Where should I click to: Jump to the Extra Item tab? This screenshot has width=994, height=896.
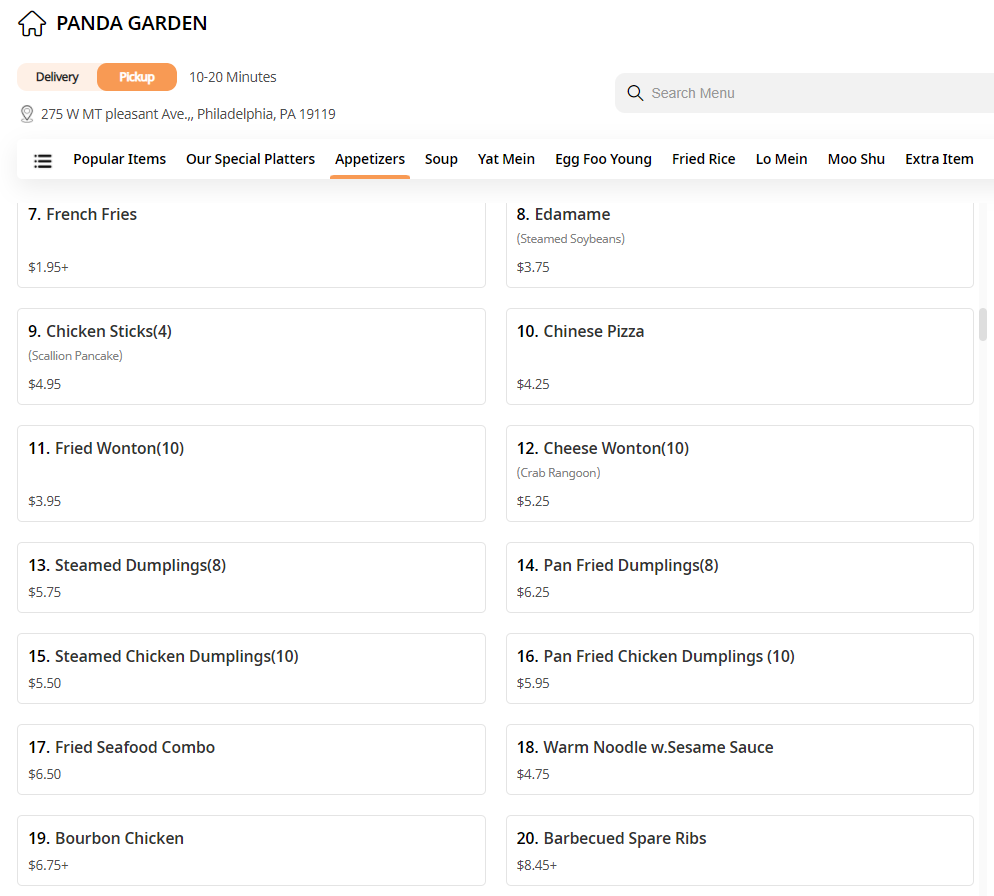(939, 159)
